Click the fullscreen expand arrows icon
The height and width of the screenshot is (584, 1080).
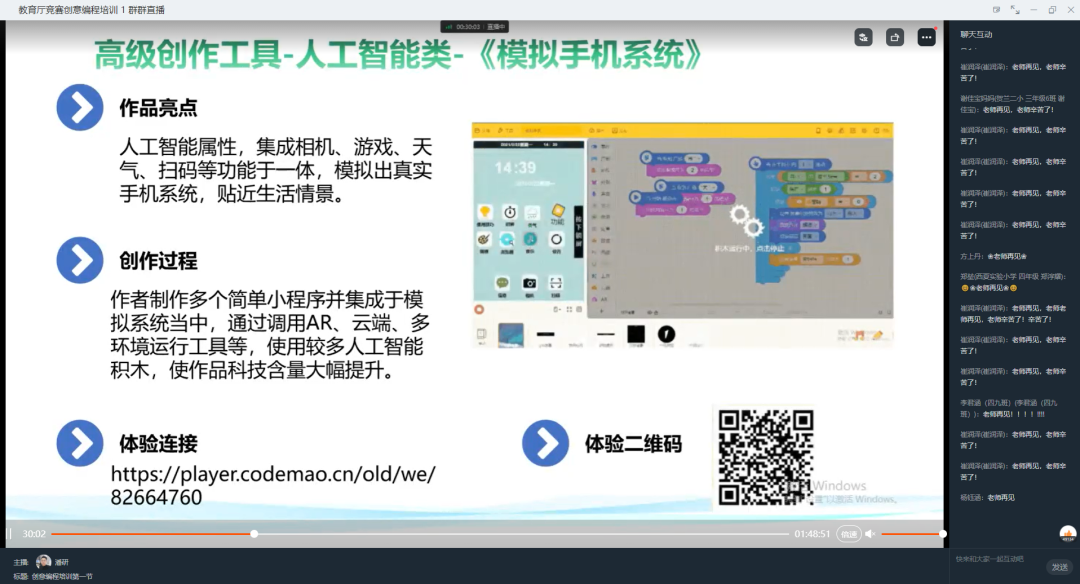(1016, 9)
